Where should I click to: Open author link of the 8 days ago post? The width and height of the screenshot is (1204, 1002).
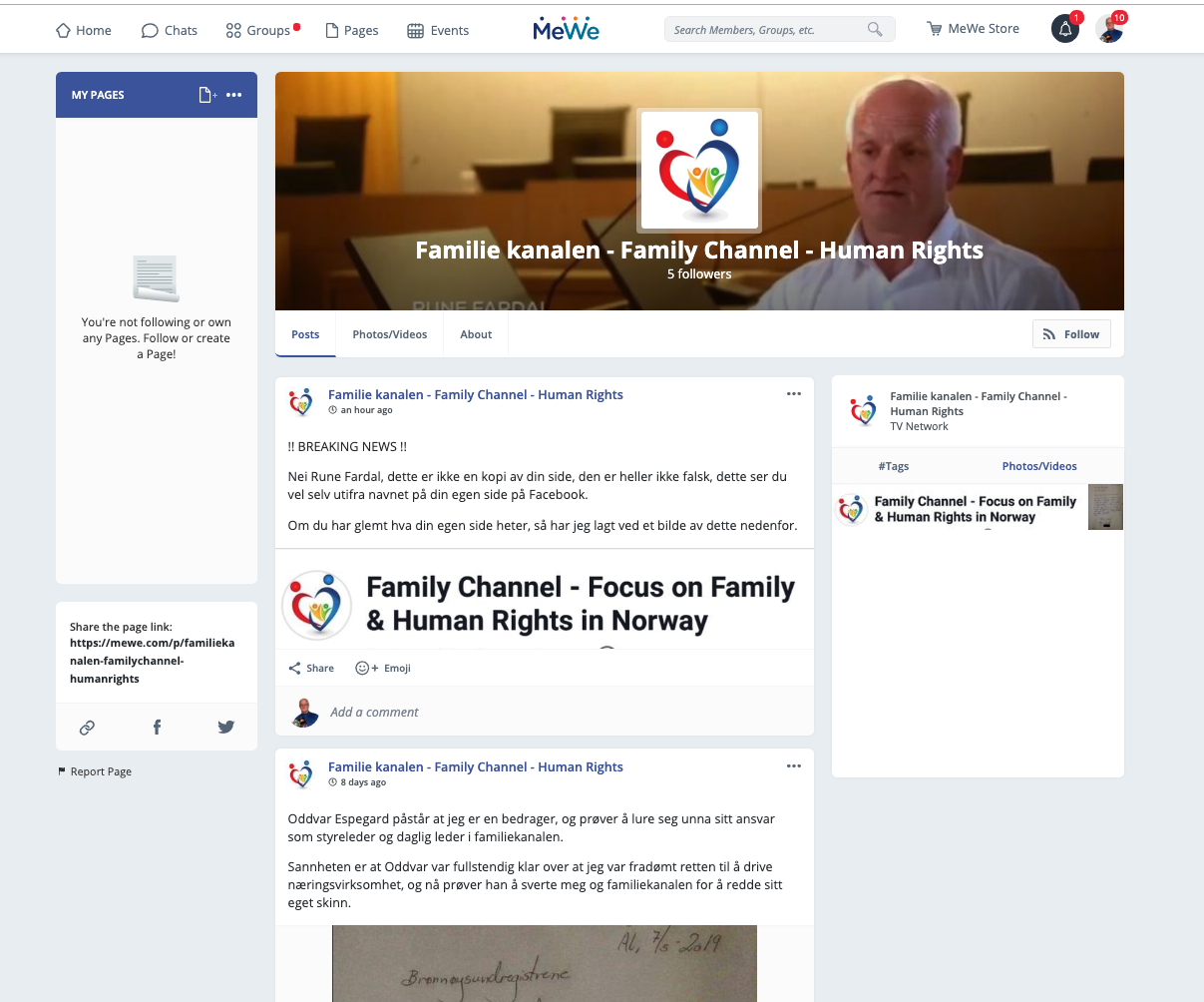[476, 766]
